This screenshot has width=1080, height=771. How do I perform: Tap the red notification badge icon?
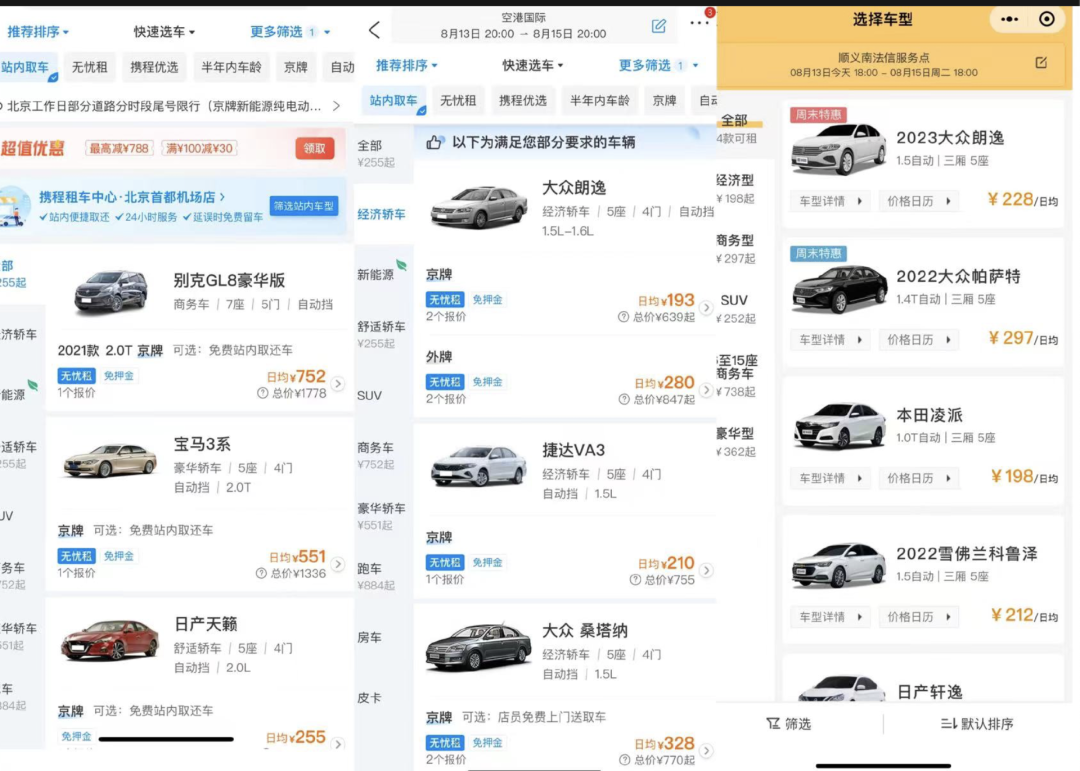click(709, 12)
